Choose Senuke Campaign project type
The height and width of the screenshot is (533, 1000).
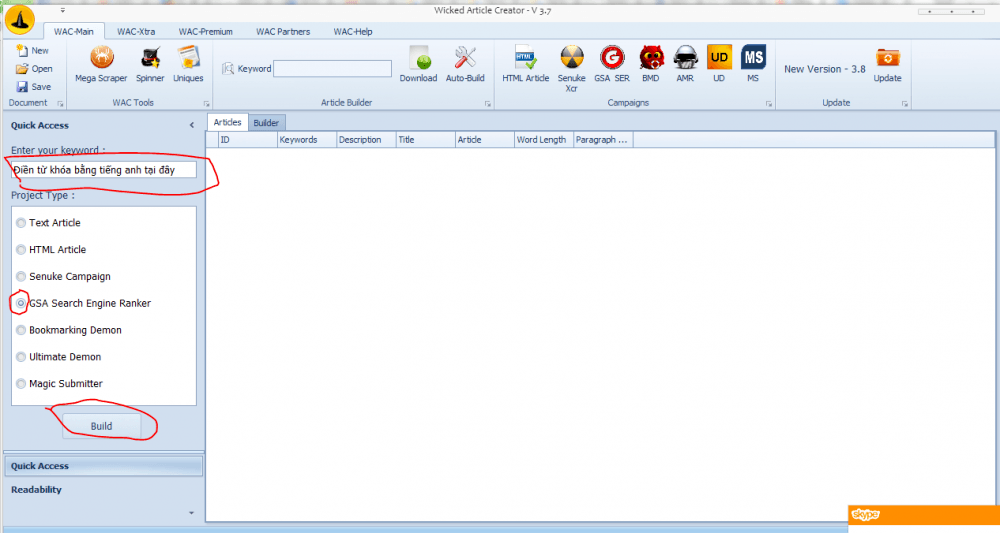point(21,277)
